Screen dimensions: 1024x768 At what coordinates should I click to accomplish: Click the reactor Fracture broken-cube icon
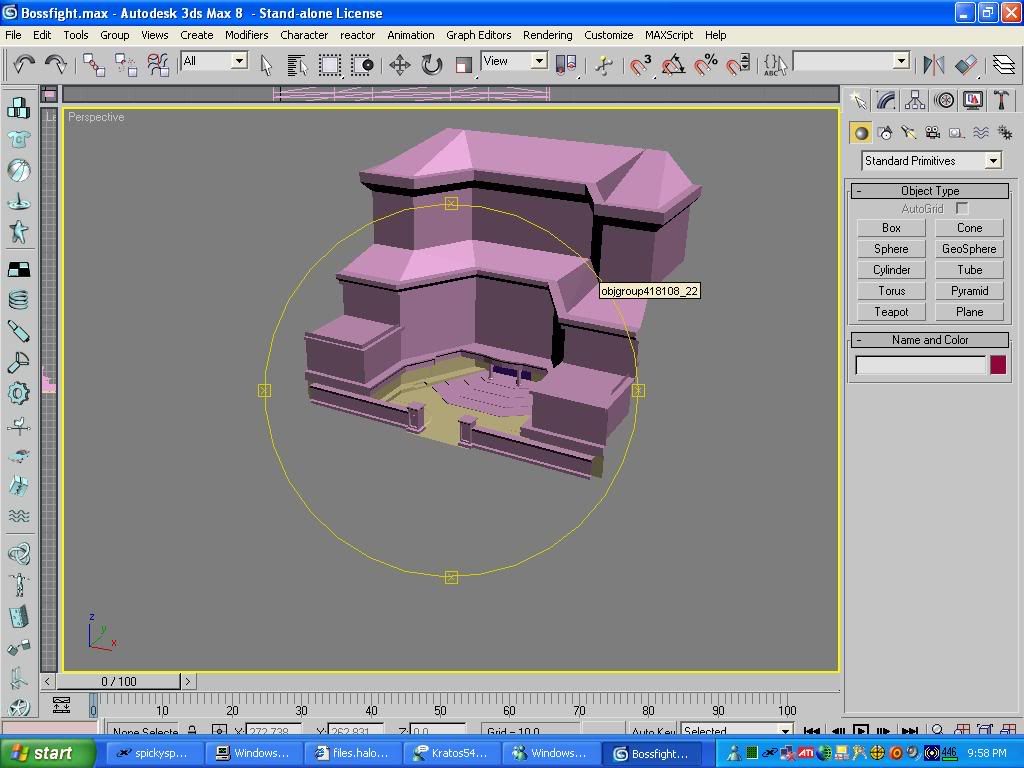18,485
